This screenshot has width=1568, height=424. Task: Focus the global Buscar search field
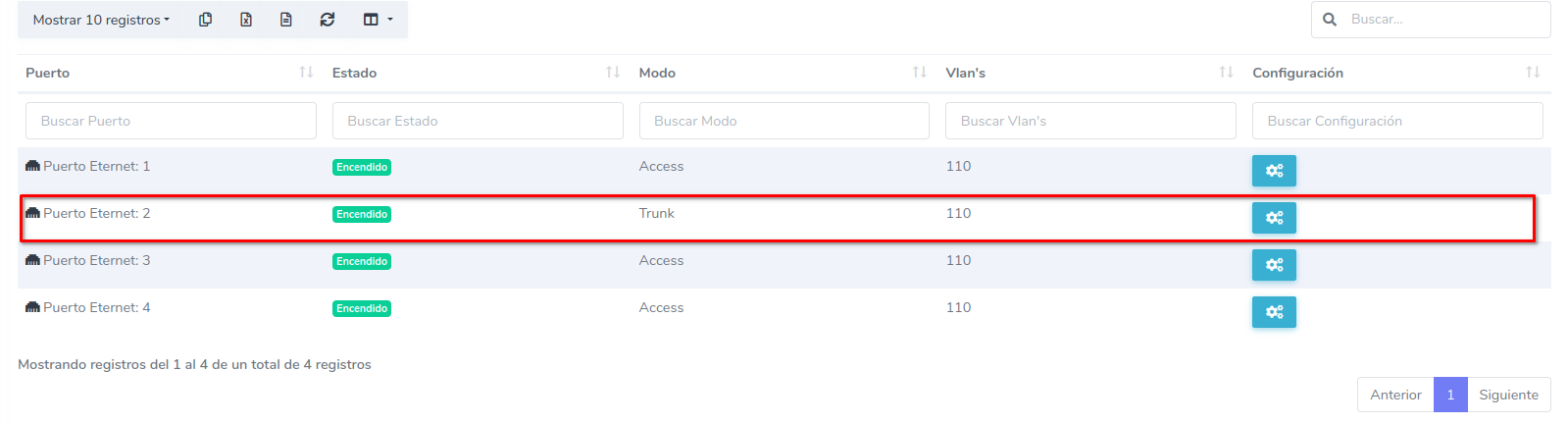(x=1442, y=20)
